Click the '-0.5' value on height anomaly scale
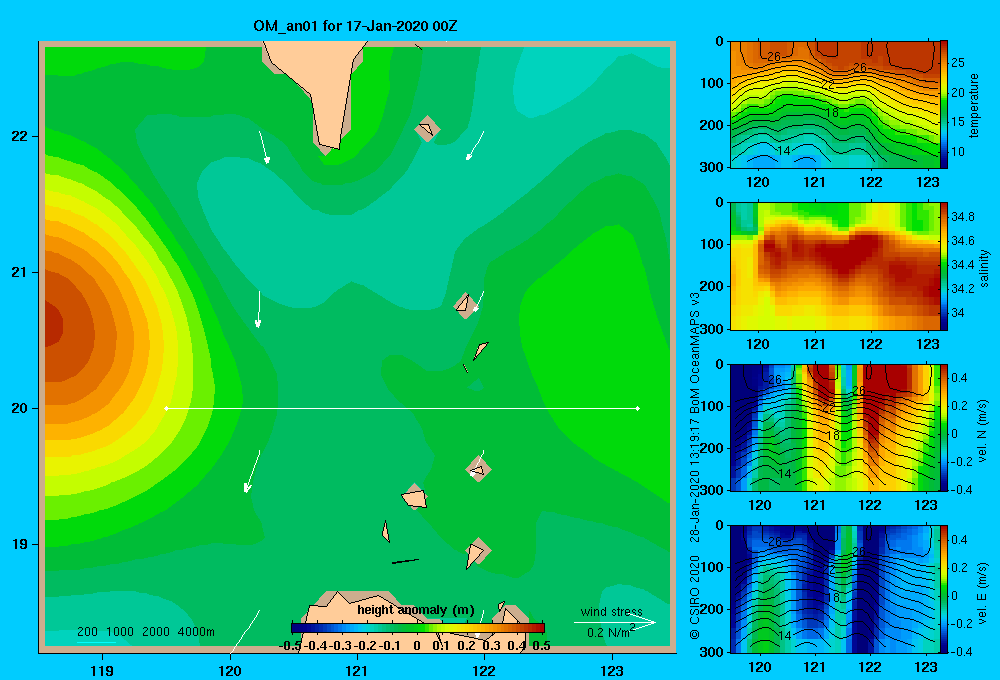Image resolution: width=1000 pixels, height=680 pixels. point(291,646)
